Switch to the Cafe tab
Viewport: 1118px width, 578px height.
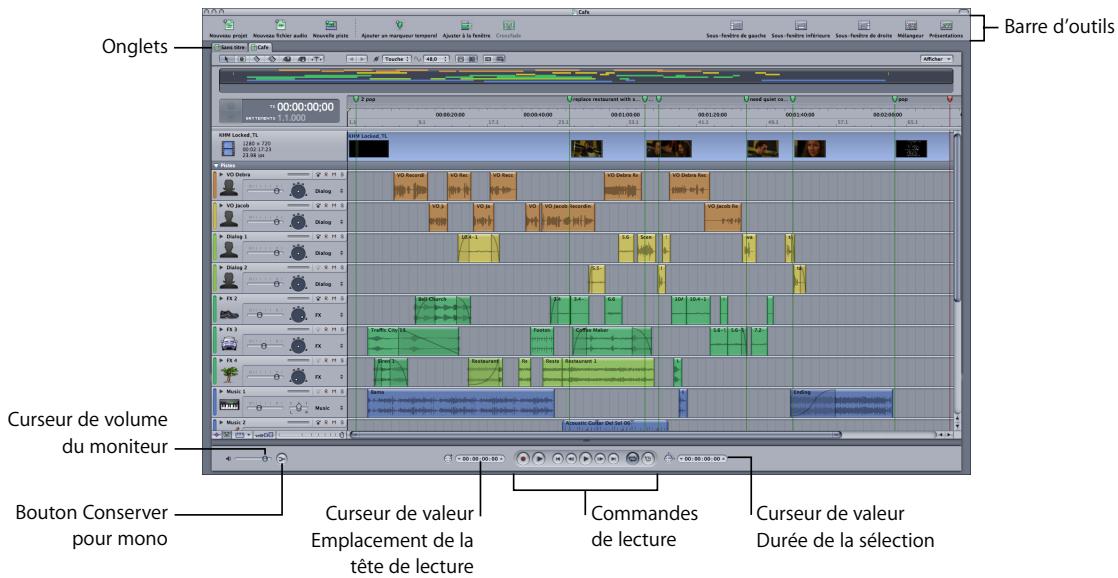pyautogui.click(x=260, y=47)
